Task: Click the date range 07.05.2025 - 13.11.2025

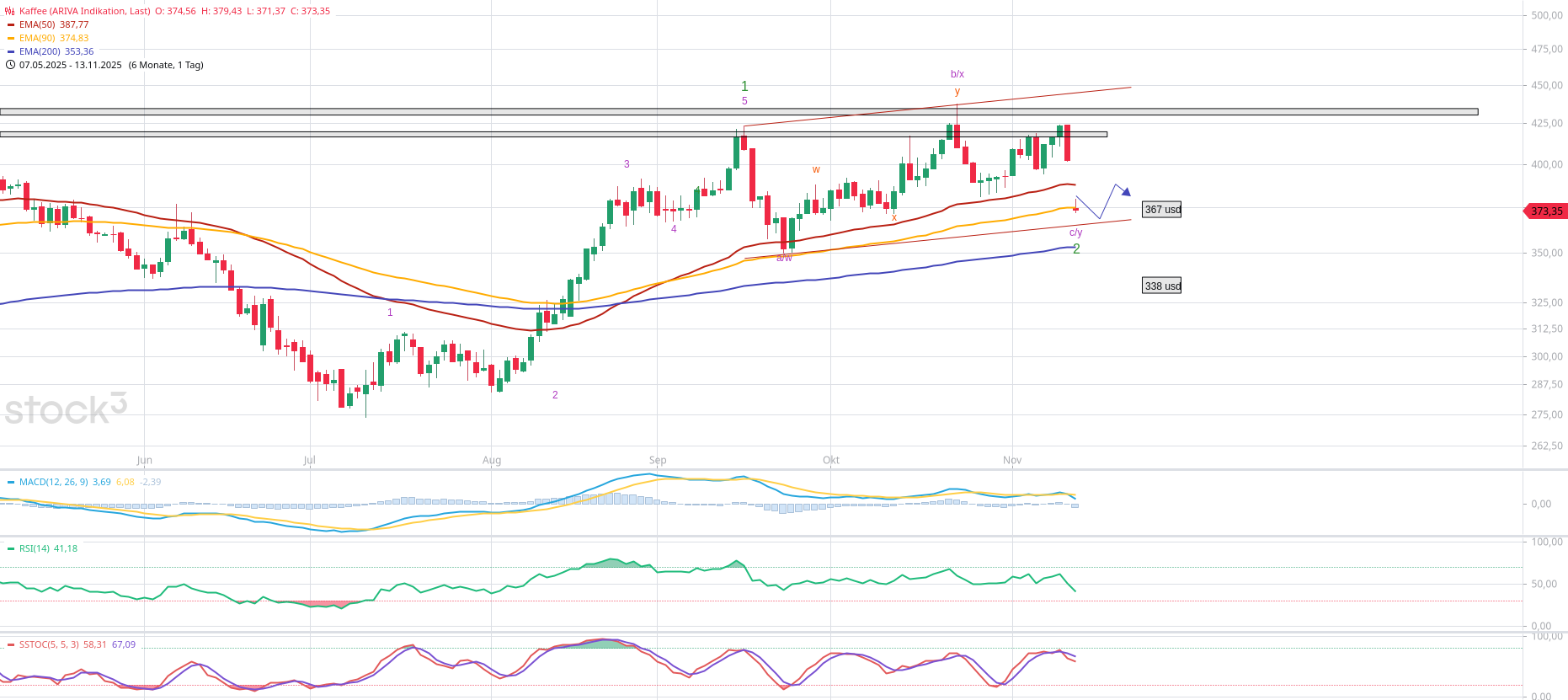Action: (71, 65)
